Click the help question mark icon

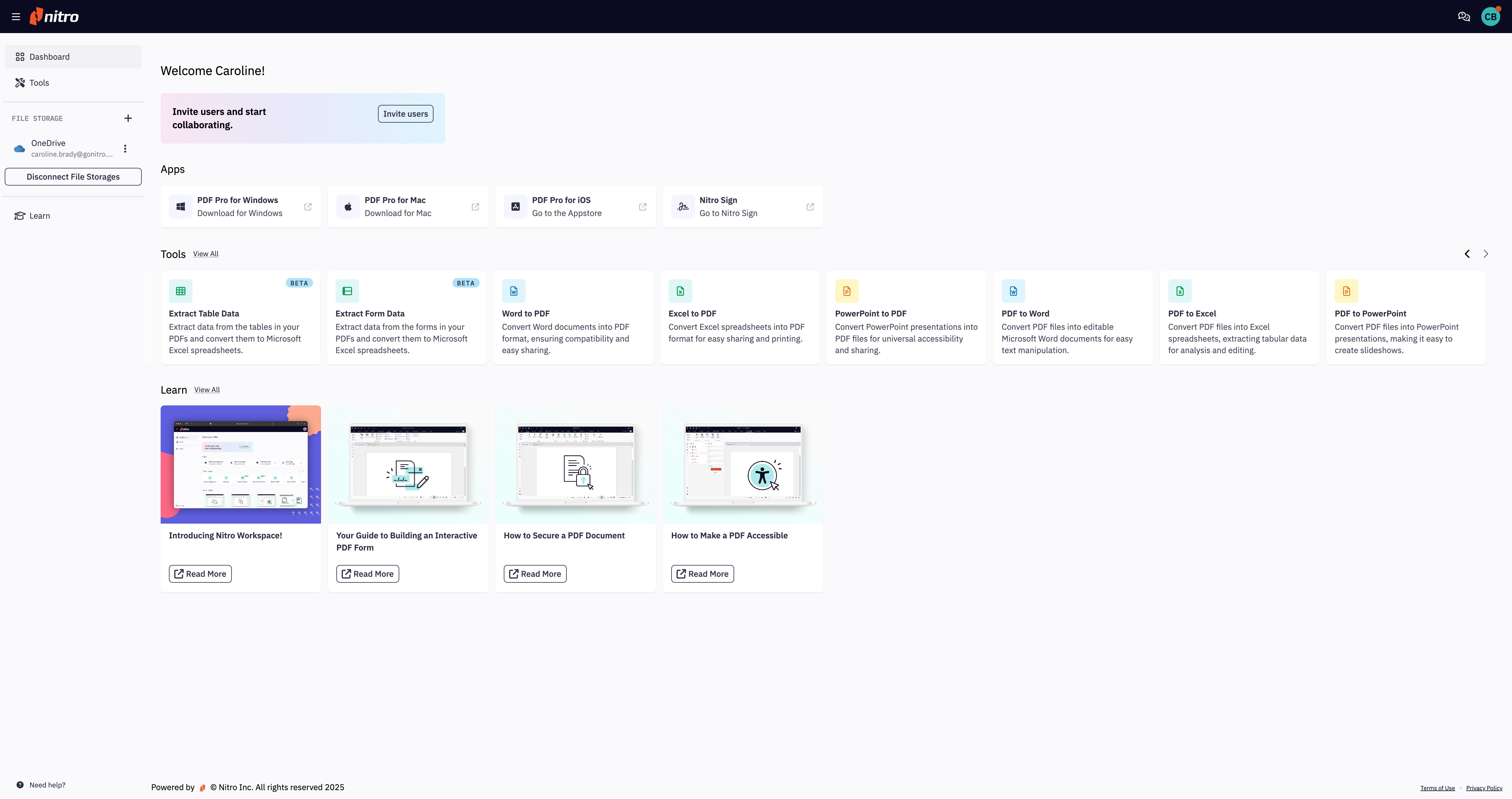[x=20, y=785]
